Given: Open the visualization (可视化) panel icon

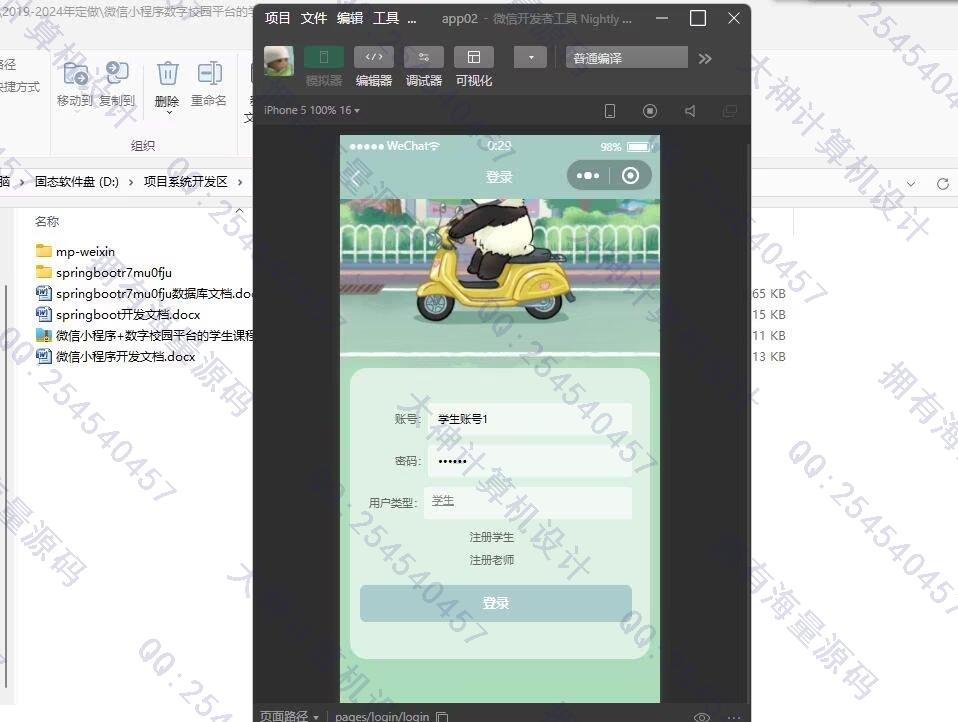Looking at the screenshot, I should coord(474,57).
